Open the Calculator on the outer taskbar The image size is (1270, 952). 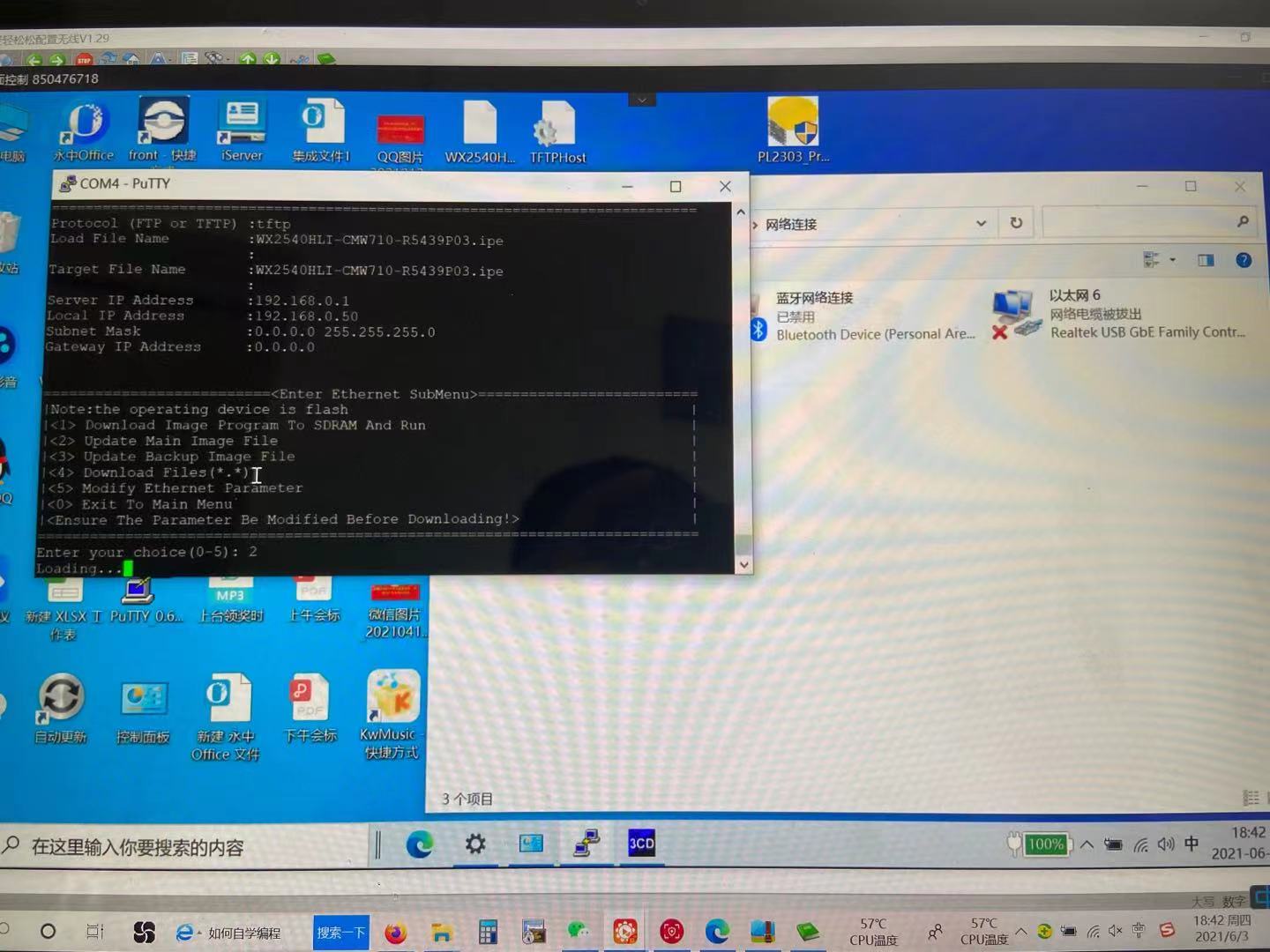[488, 932]
